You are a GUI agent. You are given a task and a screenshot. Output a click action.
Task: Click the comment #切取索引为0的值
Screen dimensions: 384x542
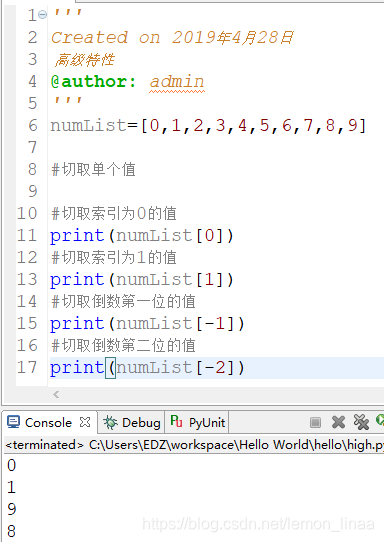(114, 214)
